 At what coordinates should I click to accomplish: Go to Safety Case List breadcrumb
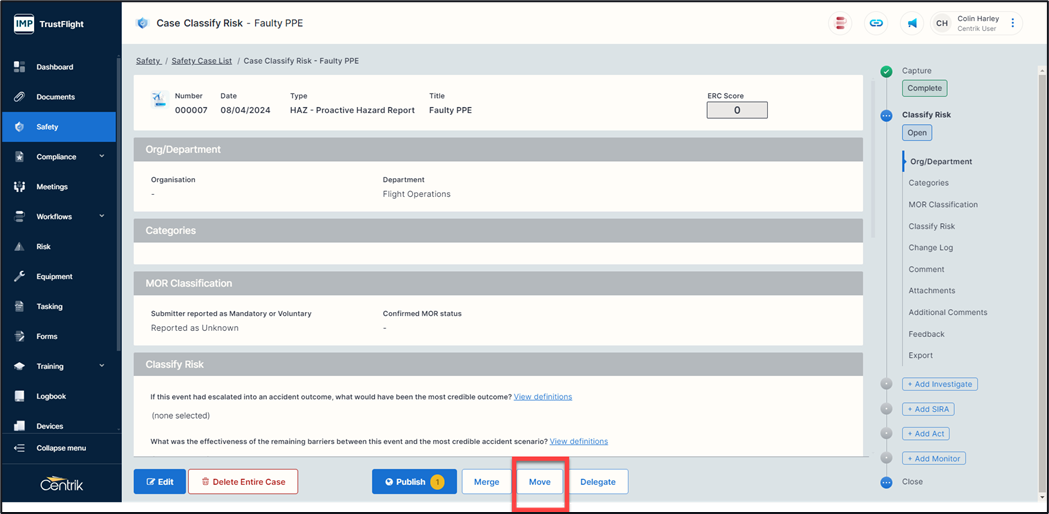coord(201,61)
